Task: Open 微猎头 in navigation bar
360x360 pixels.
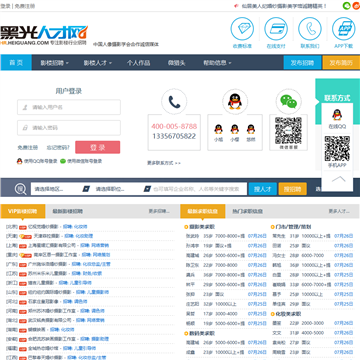Action: tap(176, 63)
